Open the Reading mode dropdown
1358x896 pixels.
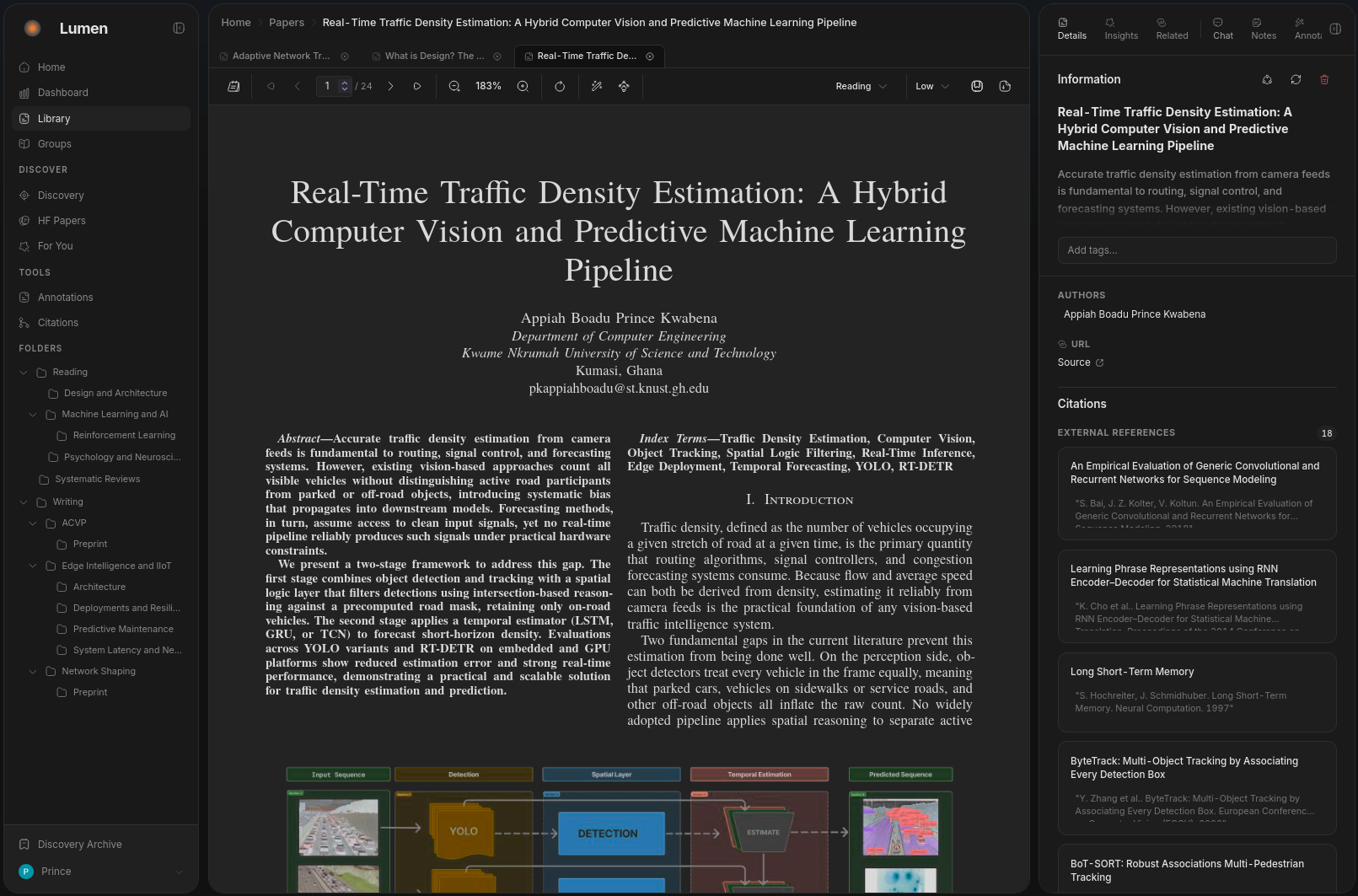[861, 86]
